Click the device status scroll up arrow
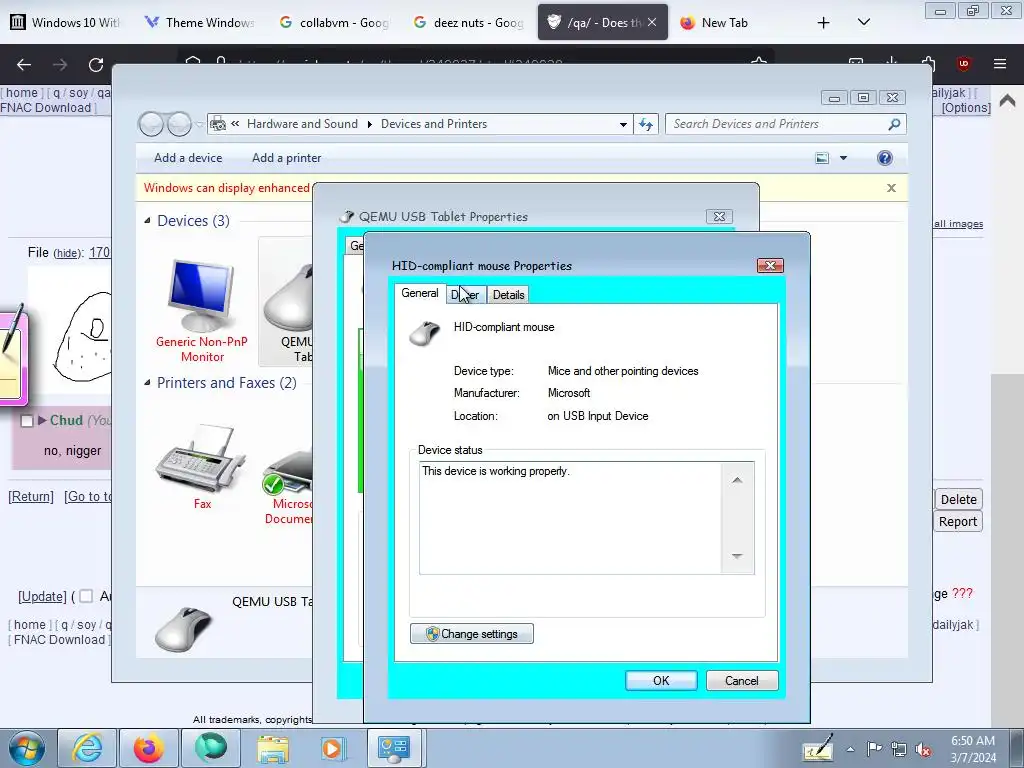This screenshot has width=1024, height=768. tap(737, 480)
